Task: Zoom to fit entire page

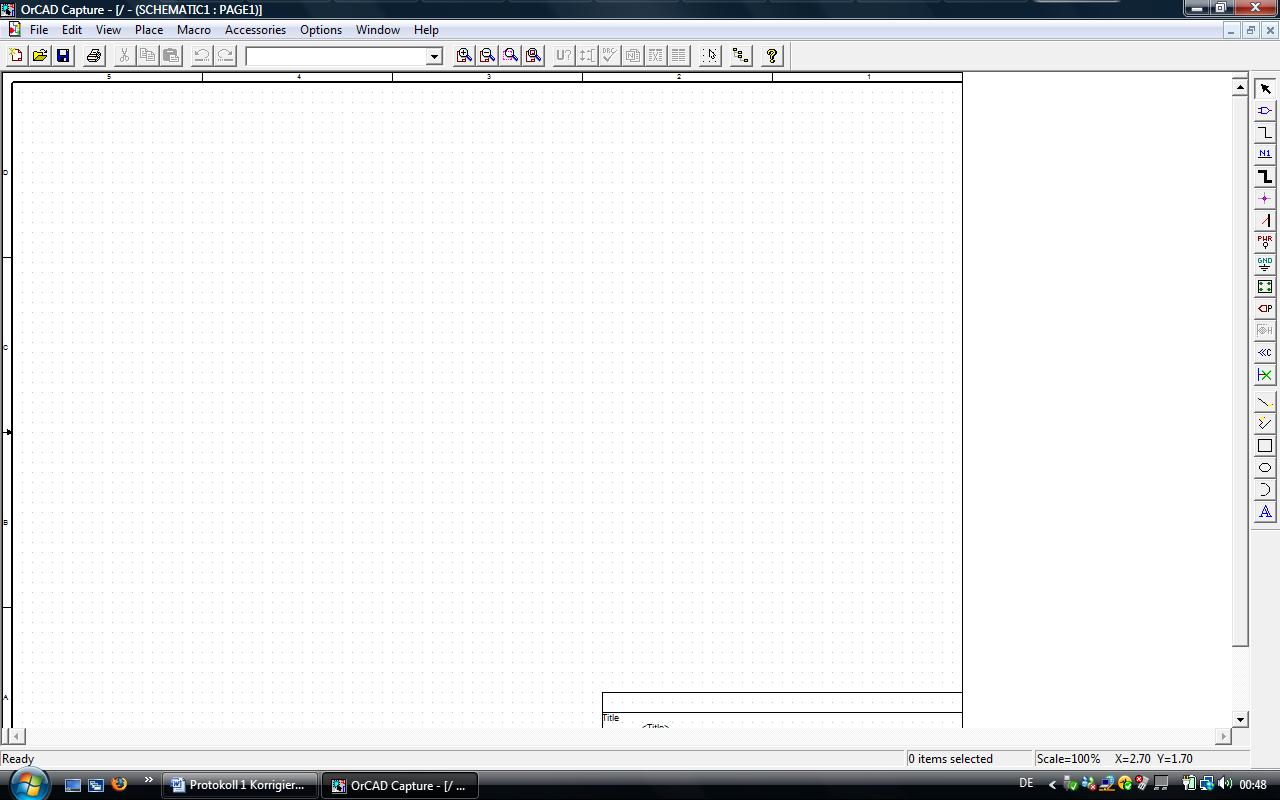Action: 533,56
